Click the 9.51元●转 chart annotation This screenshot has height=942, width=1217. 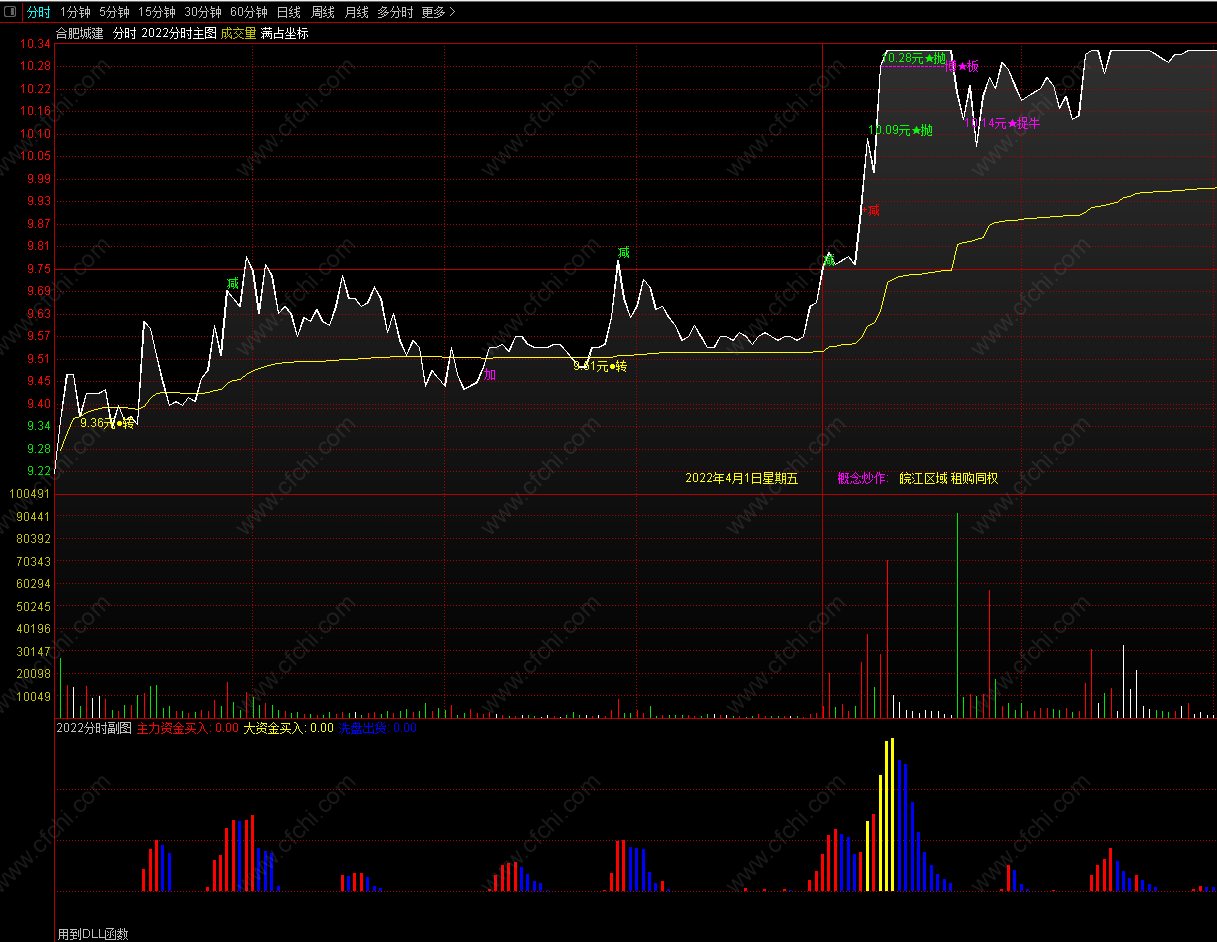click(x=600, y=367)
